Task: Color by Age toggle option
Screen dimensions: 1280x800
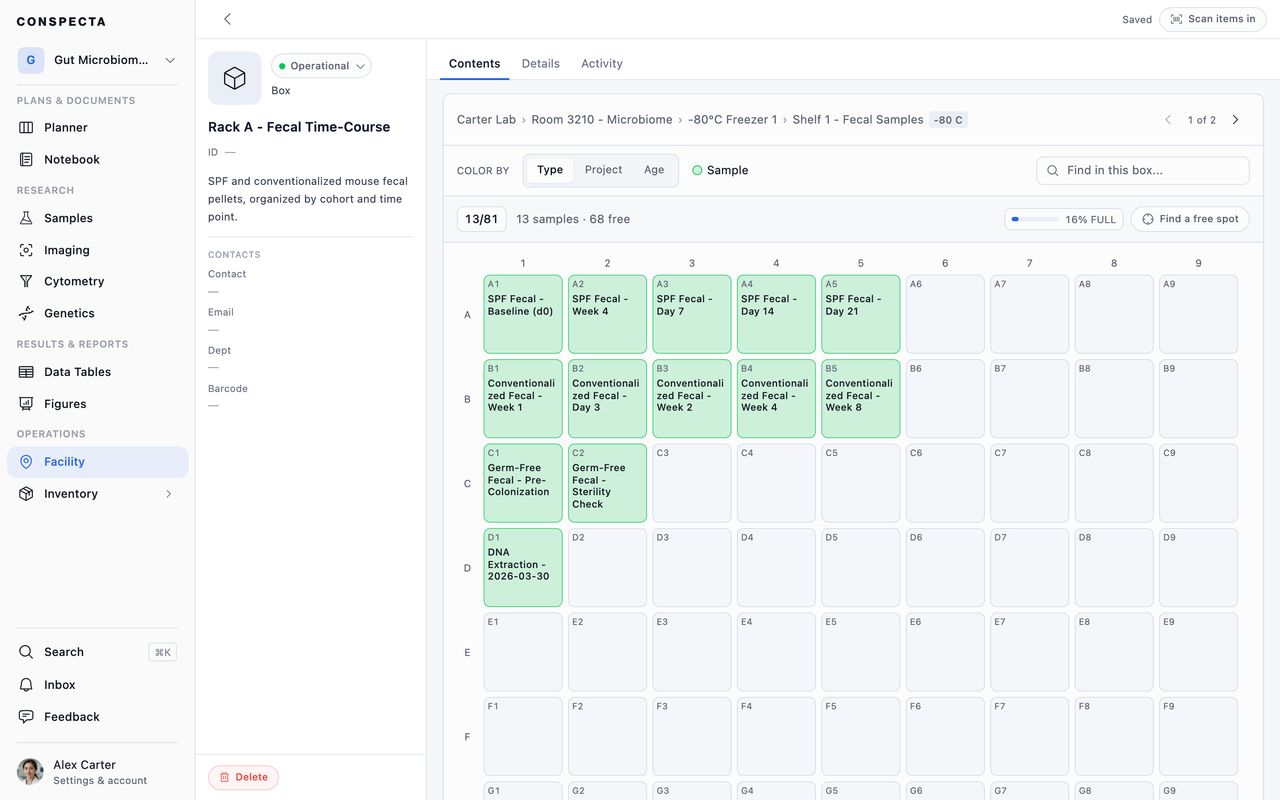Action: click(654, 170)
